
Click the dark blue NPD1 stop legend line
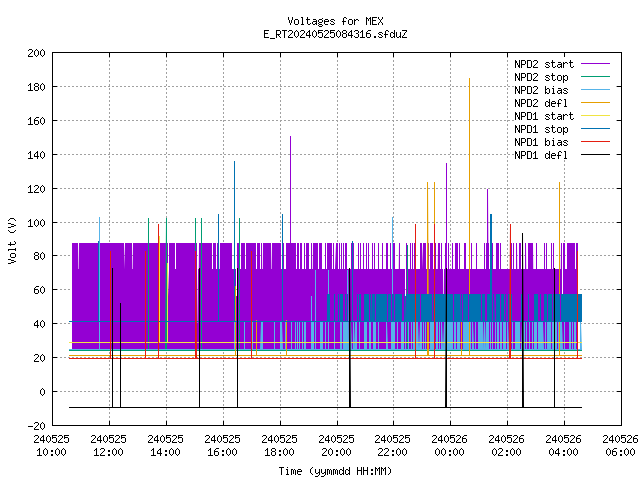point(596,129)
